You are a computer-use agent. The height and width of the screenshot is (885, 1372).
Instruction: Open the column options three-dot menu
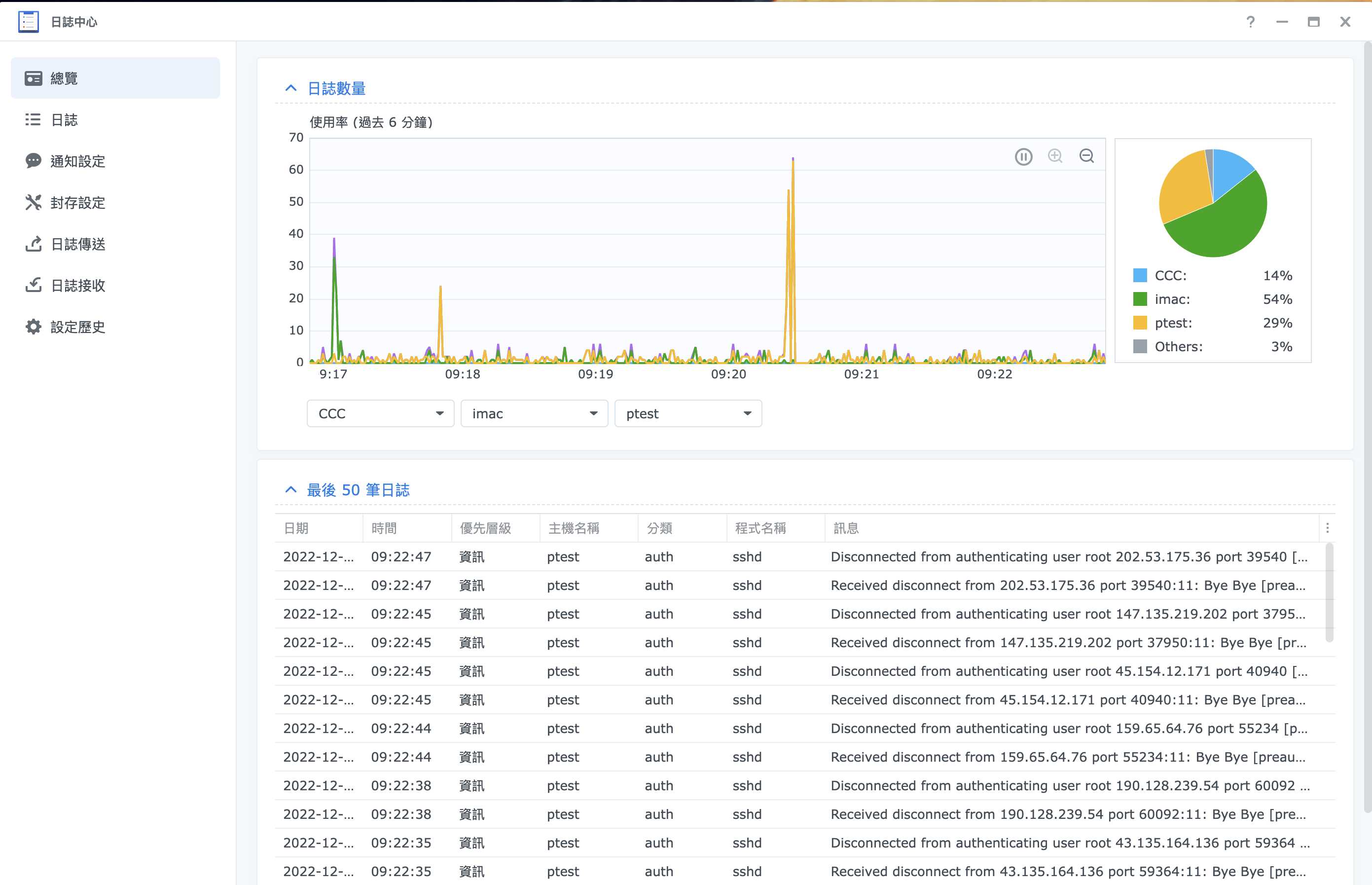1327,527
